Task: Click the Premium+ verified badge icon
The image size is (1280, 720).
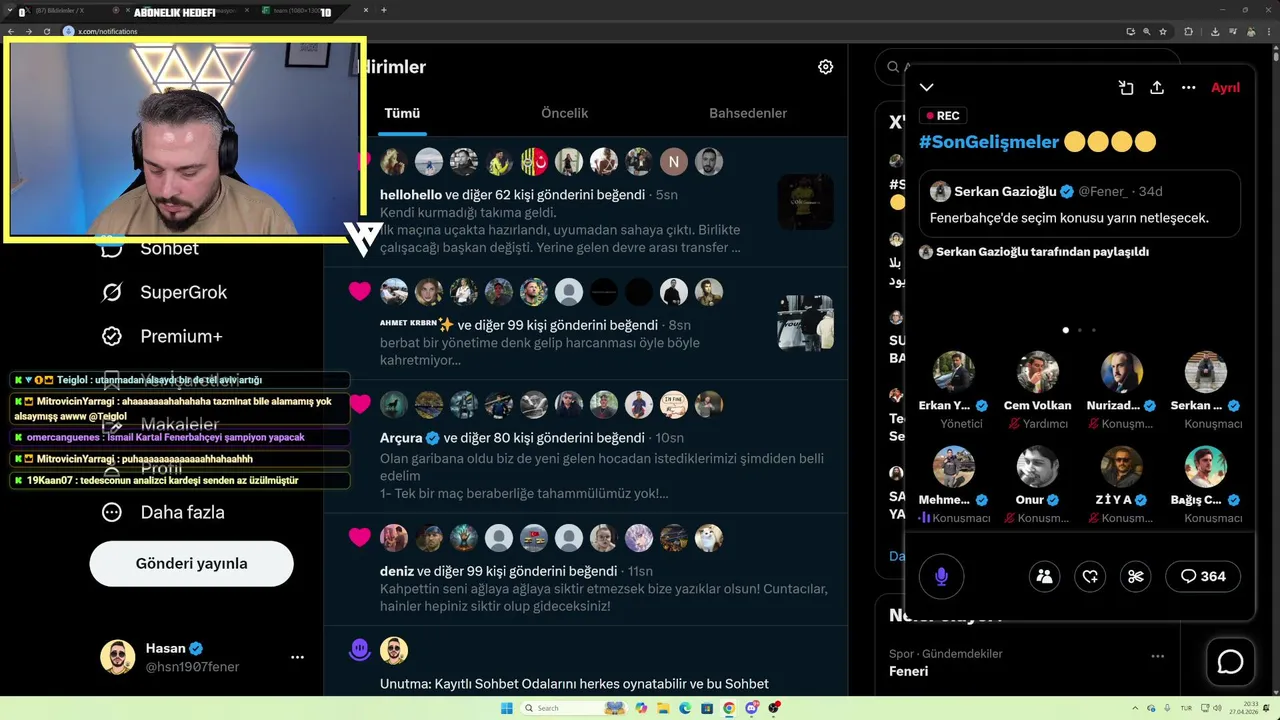Action: pos(112,336)
